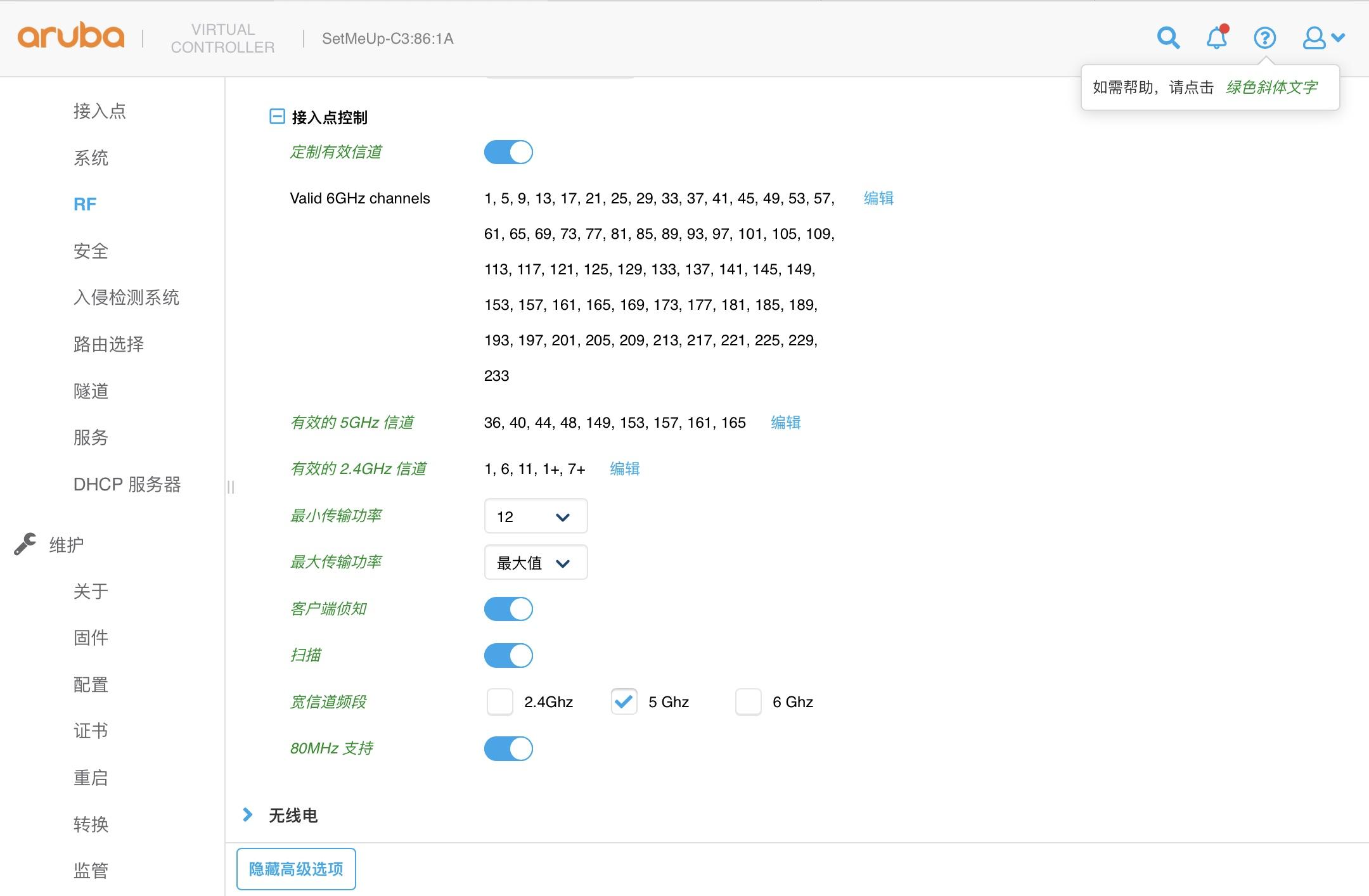Click the 绿色斜体文字 link in the tooltip
Screen dimensions: 1369x896
[1272, 87]
